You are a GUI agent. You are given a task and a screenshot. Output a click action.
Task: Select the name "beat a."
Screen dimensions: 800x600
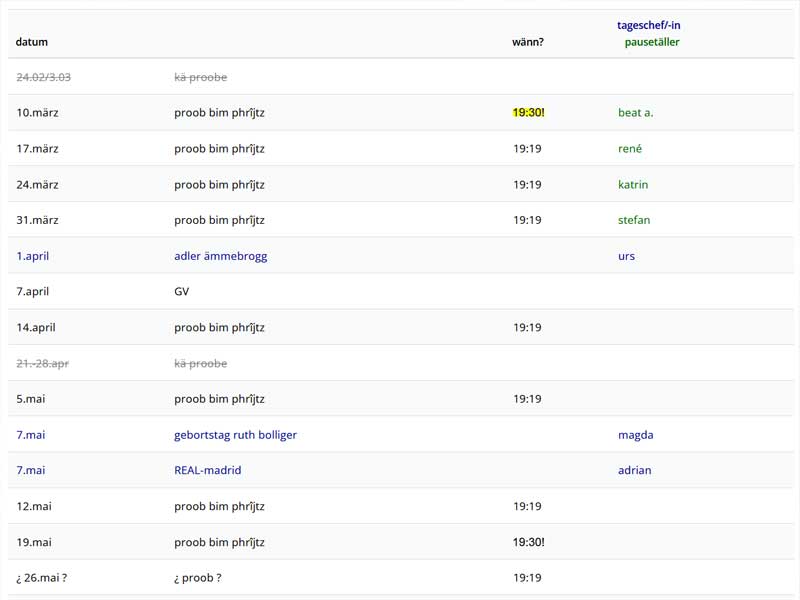click(x=635, y=113)
